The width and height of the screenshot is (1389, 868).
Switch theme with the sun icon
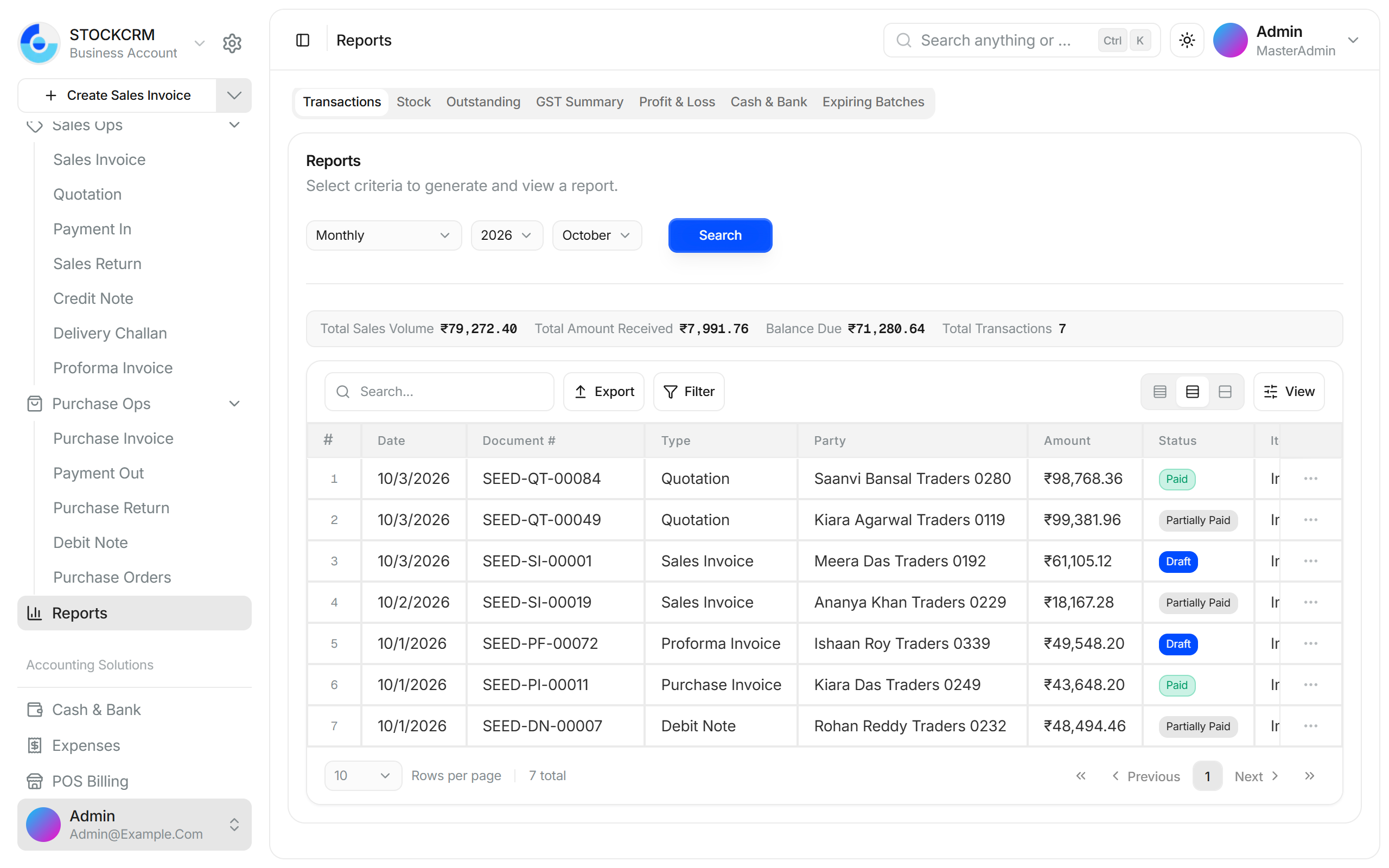[1187, 40]
